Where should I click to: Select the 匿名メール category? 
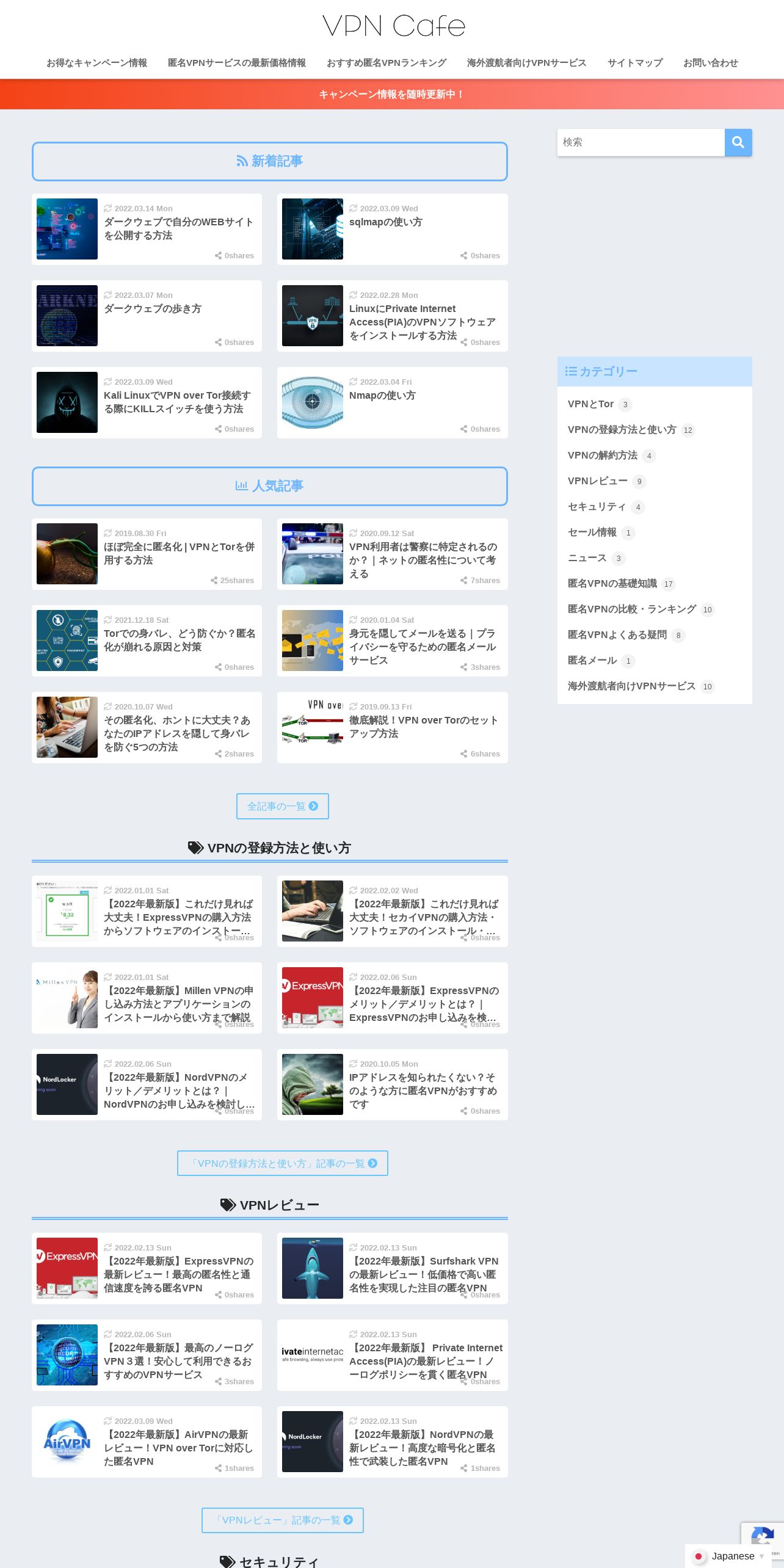point(592,661)
